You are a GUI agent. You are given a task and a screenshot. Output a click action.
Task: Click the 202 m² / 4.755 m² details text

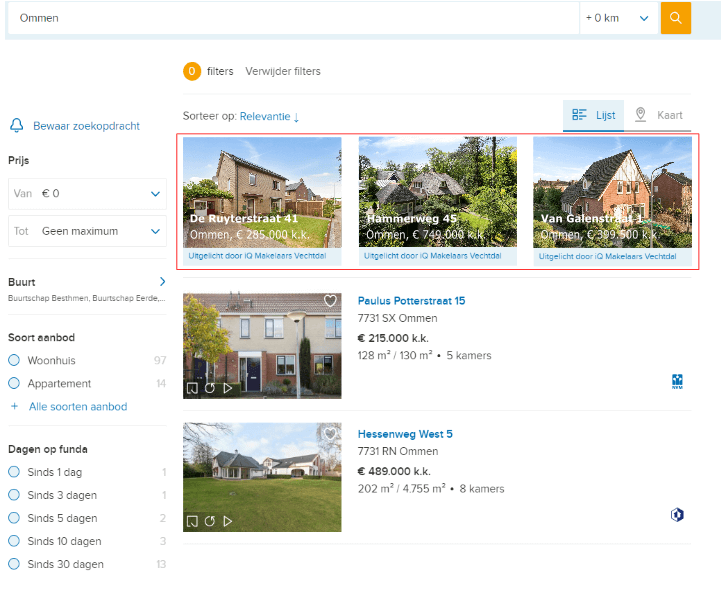431,489
